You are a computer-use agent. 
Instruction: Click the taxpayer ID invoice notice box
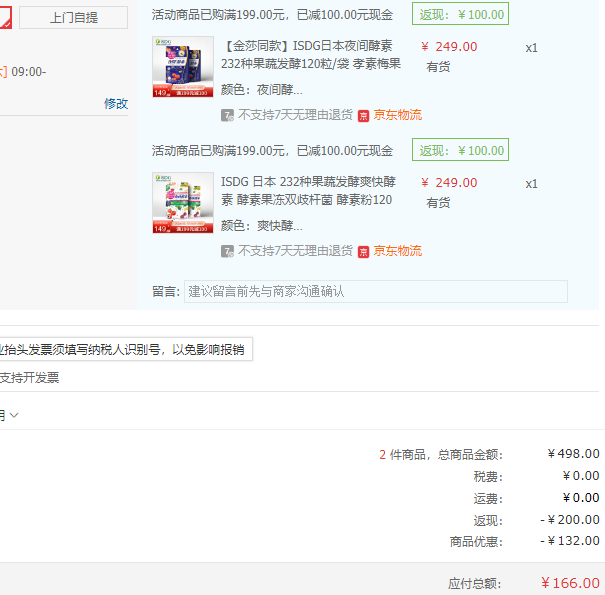(125, 349)
